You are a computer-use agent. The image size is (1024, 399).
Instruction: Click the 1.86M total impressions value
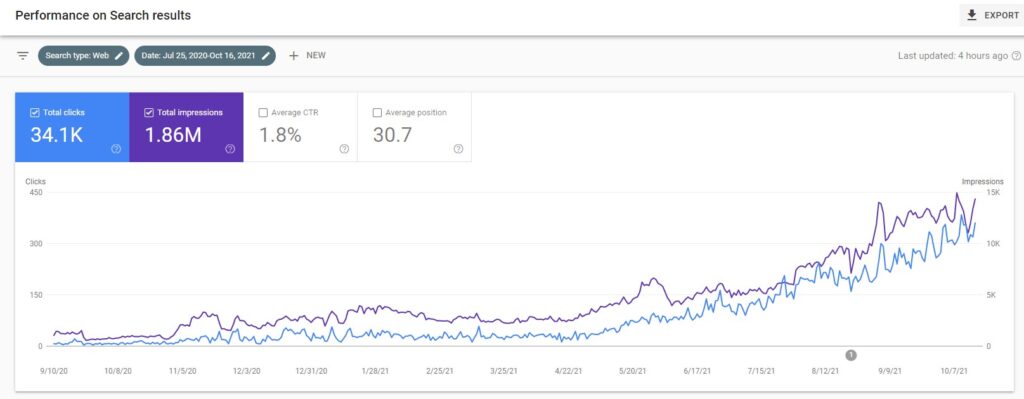(x=173, y=135)
